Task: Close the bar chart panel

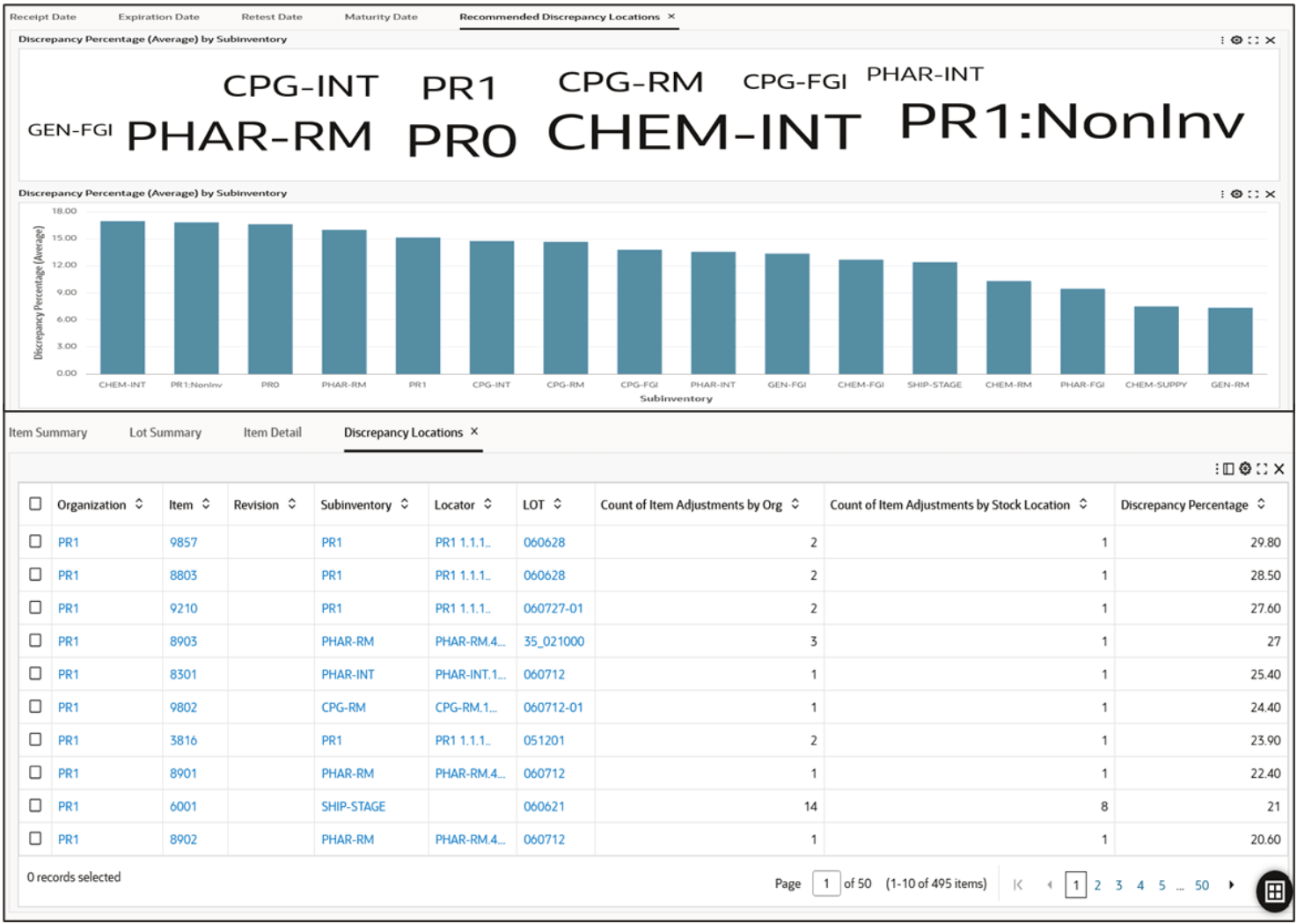Action: pyautogui.click(x=1270, y=194)
